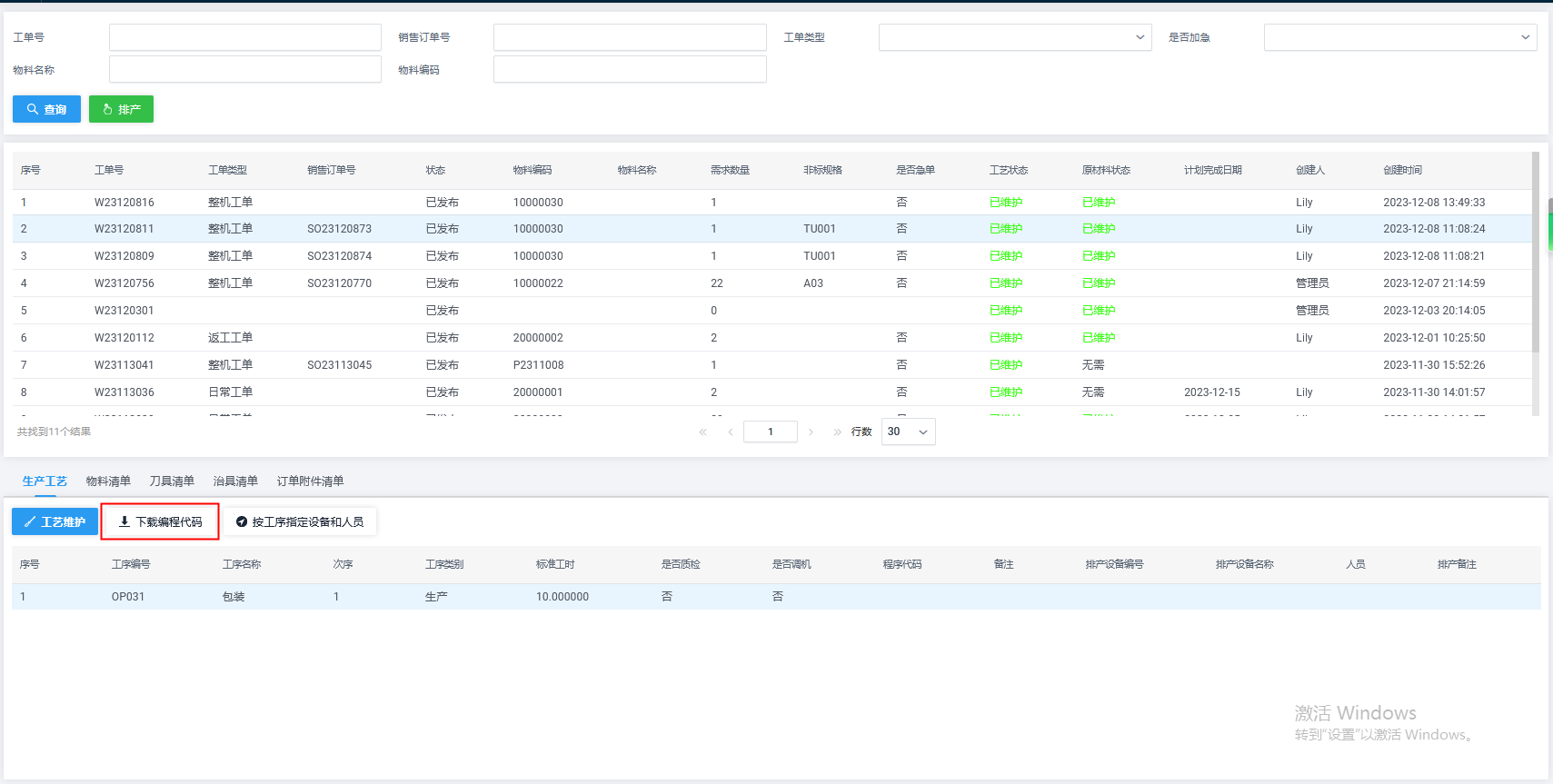Open the 刀具清单 tab

tap(172, 481)
